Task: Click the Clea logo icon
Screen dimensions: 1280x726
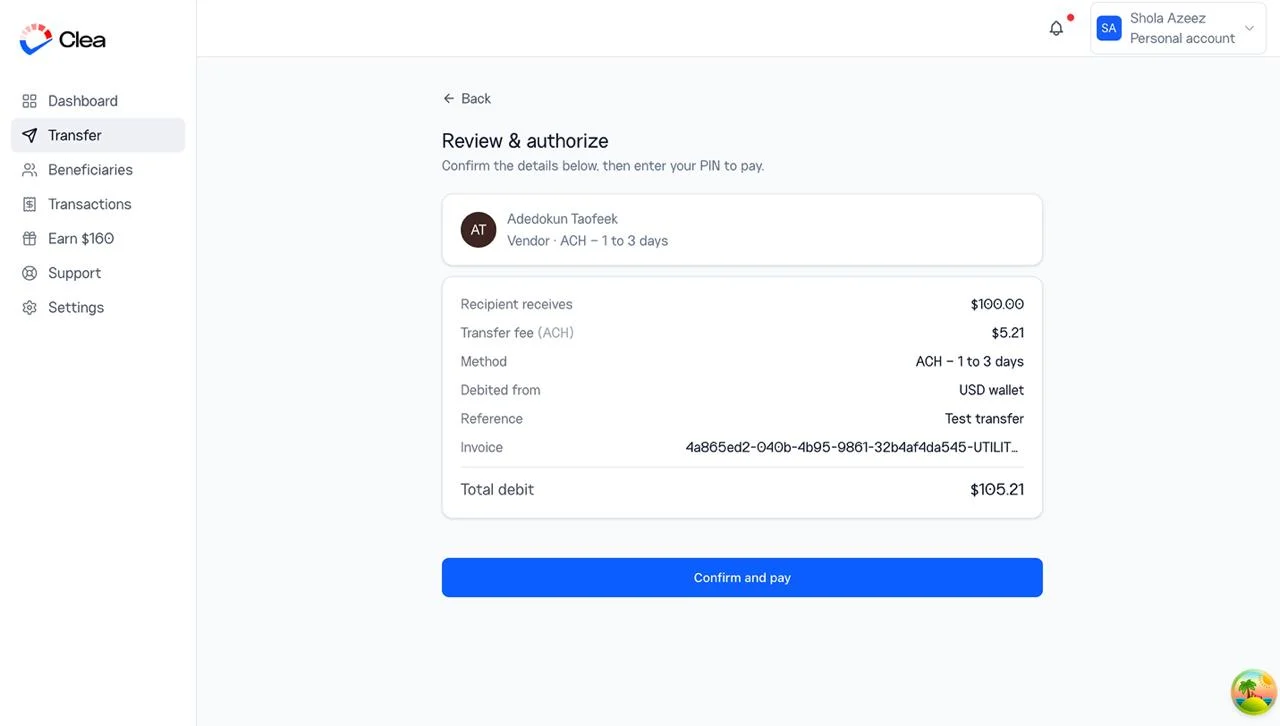Action: click(x=36, y=39)
